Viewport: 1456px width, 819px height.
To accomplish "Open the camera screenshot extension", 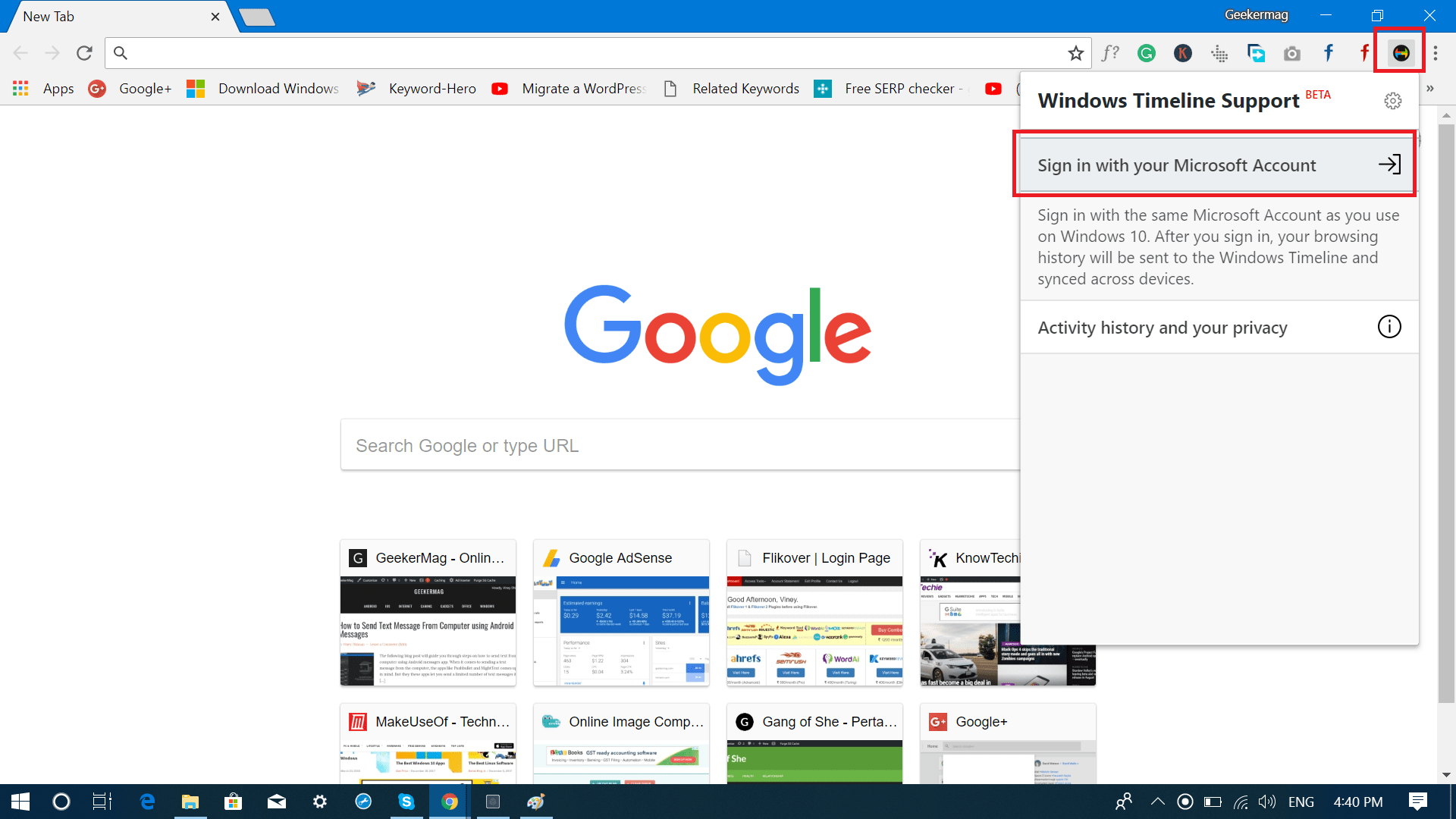I will pyautogui.click(x=1292, y=53).
